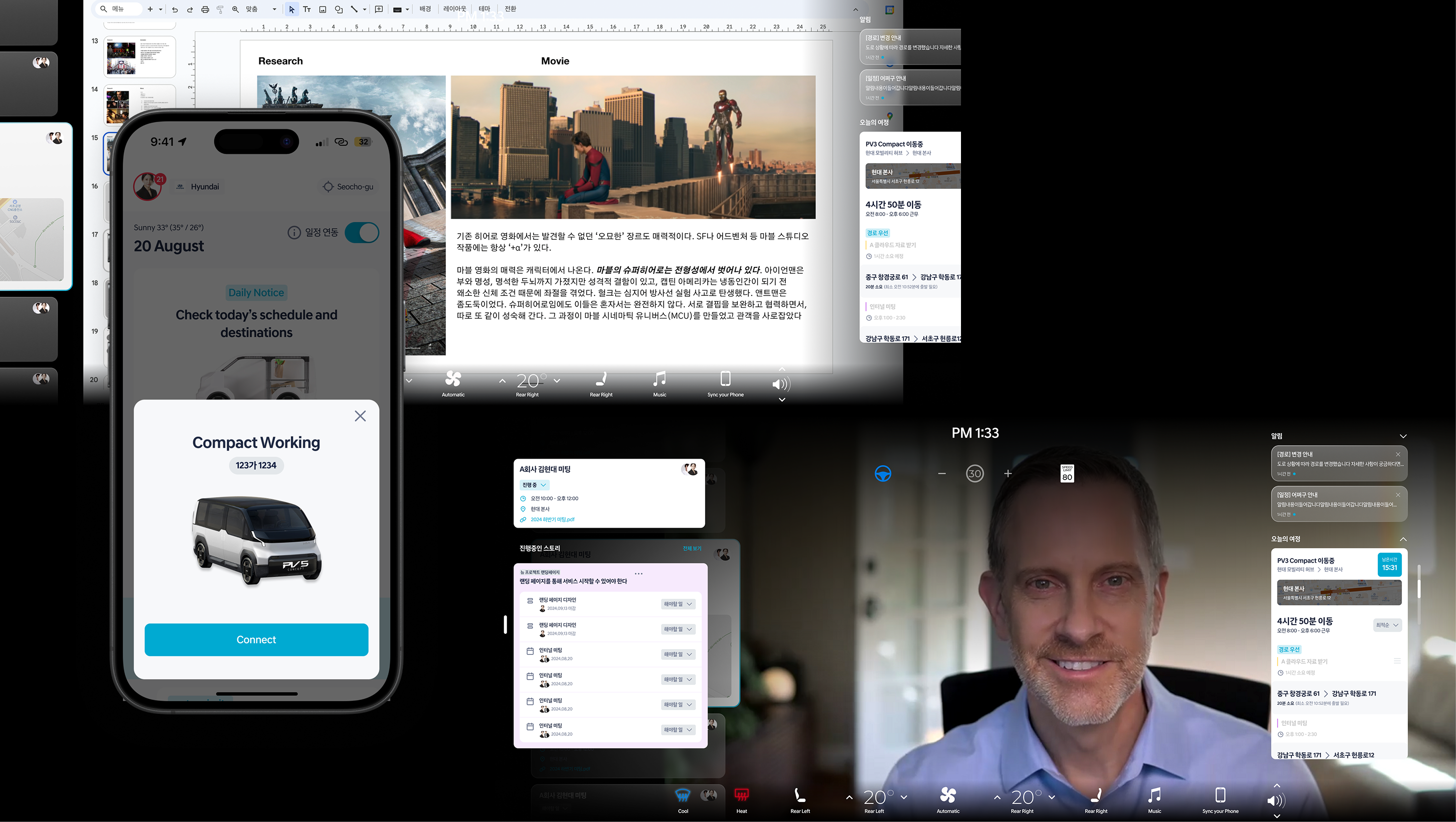This screenshot has width=1456, height=822.
Task: Tap the Seocho-gu location button
Action: click(348, 187)
